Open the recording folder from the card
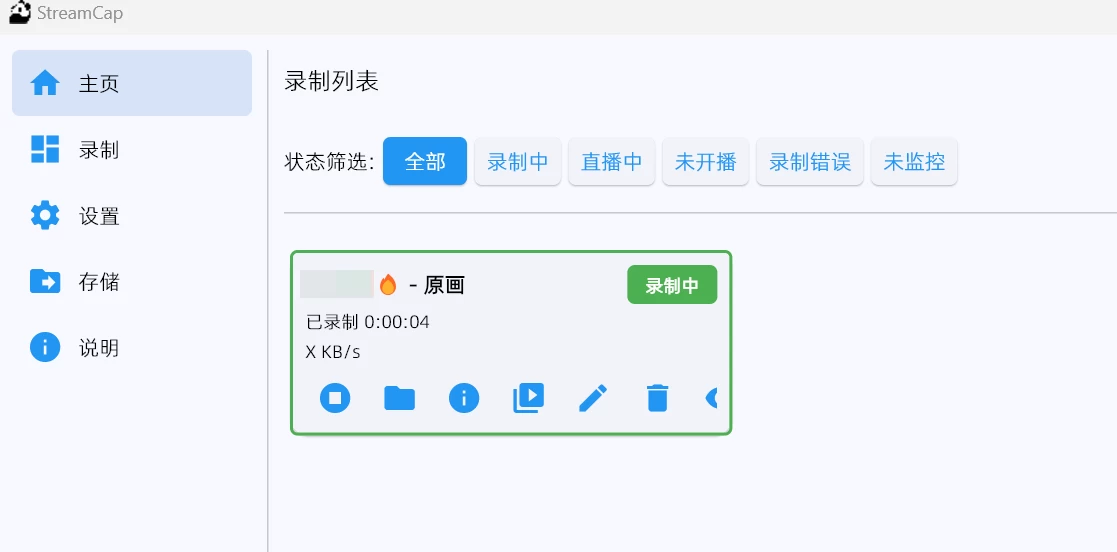 click(400, 398)
